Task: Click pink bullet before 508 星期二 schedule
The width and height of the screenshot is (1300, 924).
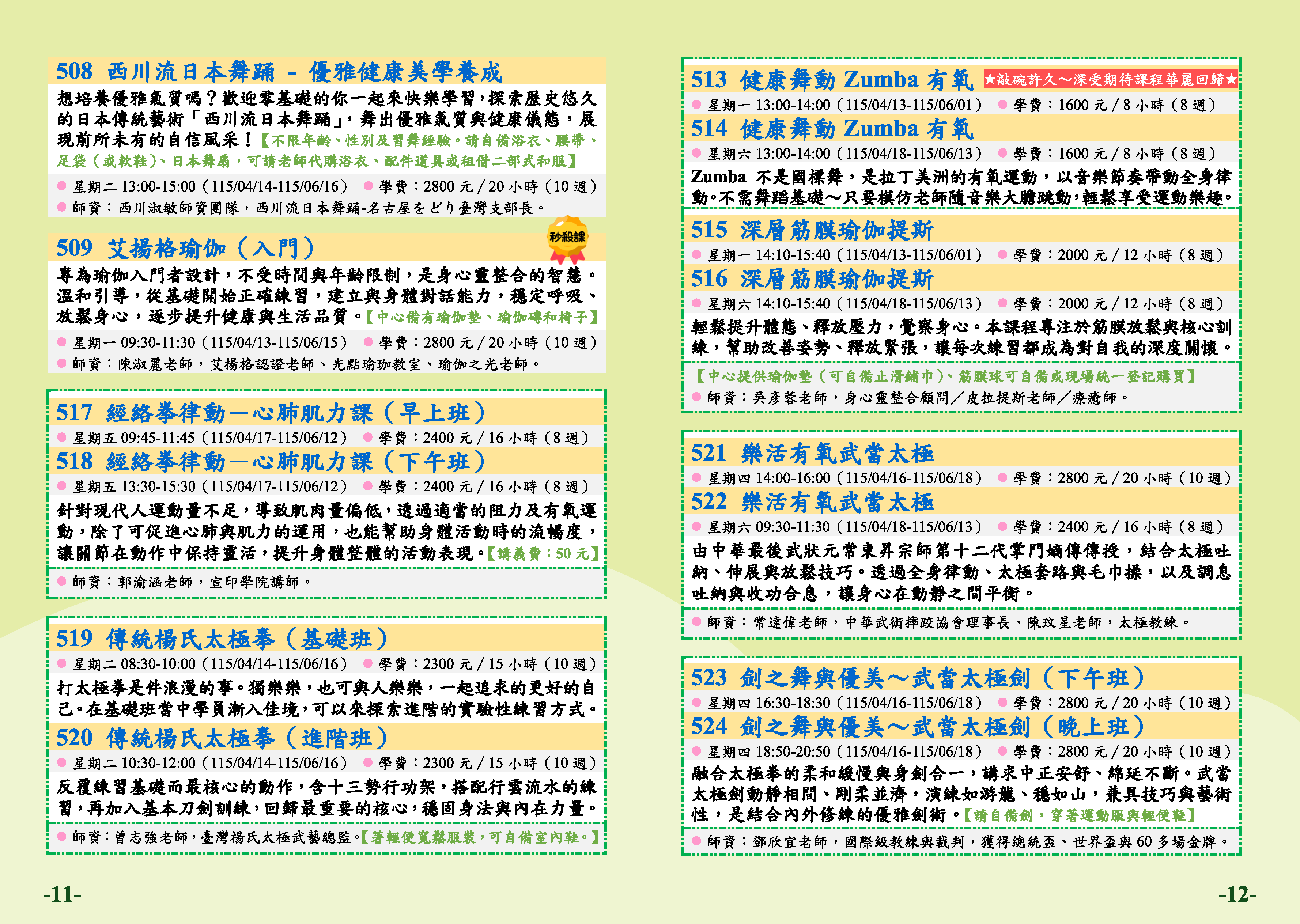Action: point(62,186)
